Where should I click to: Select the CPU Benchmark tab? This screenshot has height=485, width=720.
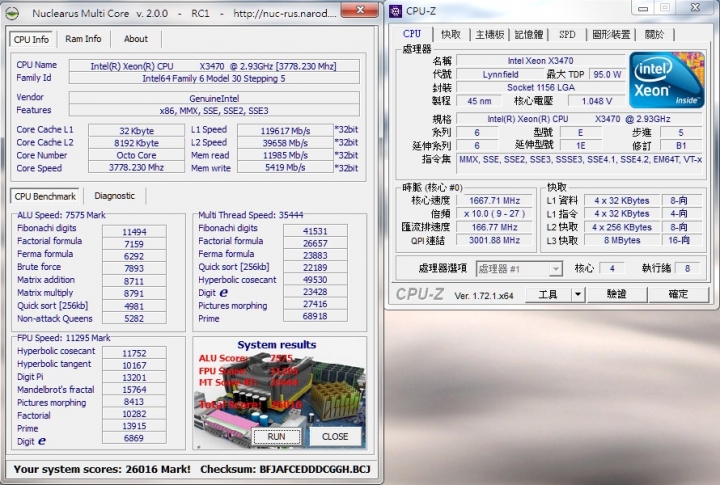coord(45,196)
